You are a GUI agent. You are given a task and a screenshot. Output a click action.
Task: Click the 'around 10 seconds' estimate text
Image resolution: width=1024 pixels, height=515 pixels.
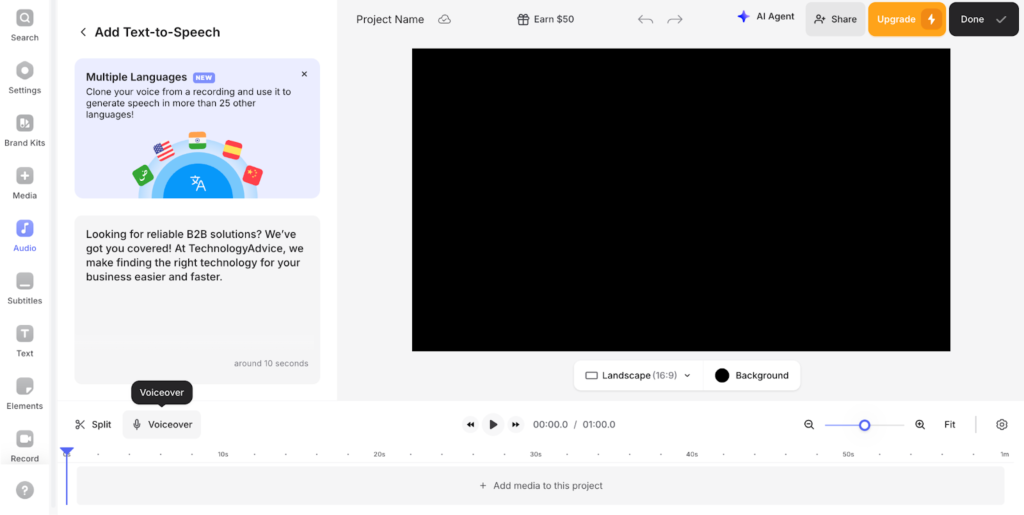pyautogui.click(x=271, y=364)
